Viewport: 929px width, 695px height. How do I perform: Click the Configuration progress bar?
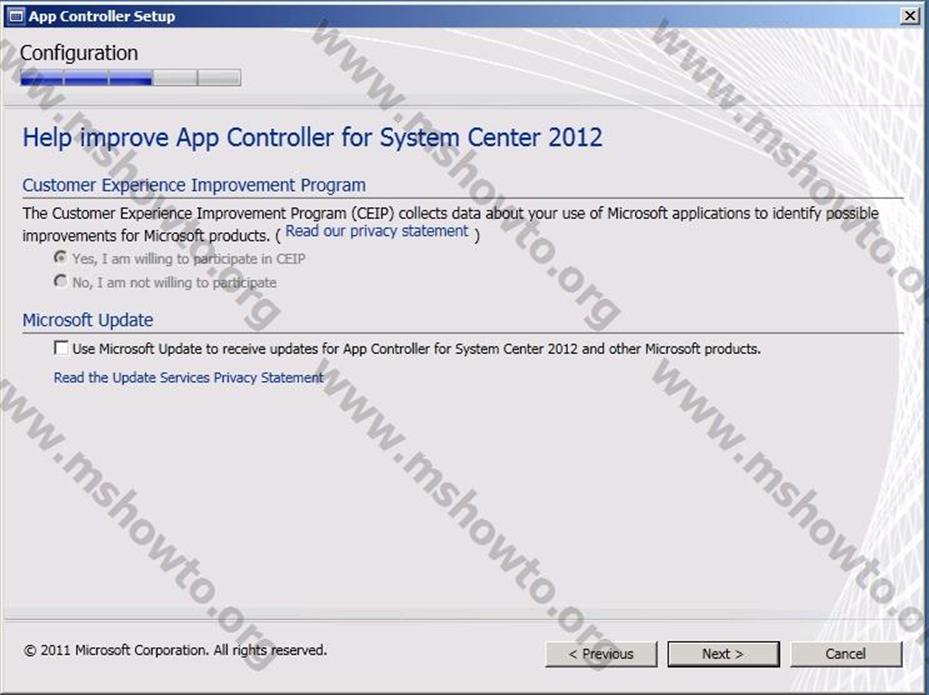click(130, 78)
